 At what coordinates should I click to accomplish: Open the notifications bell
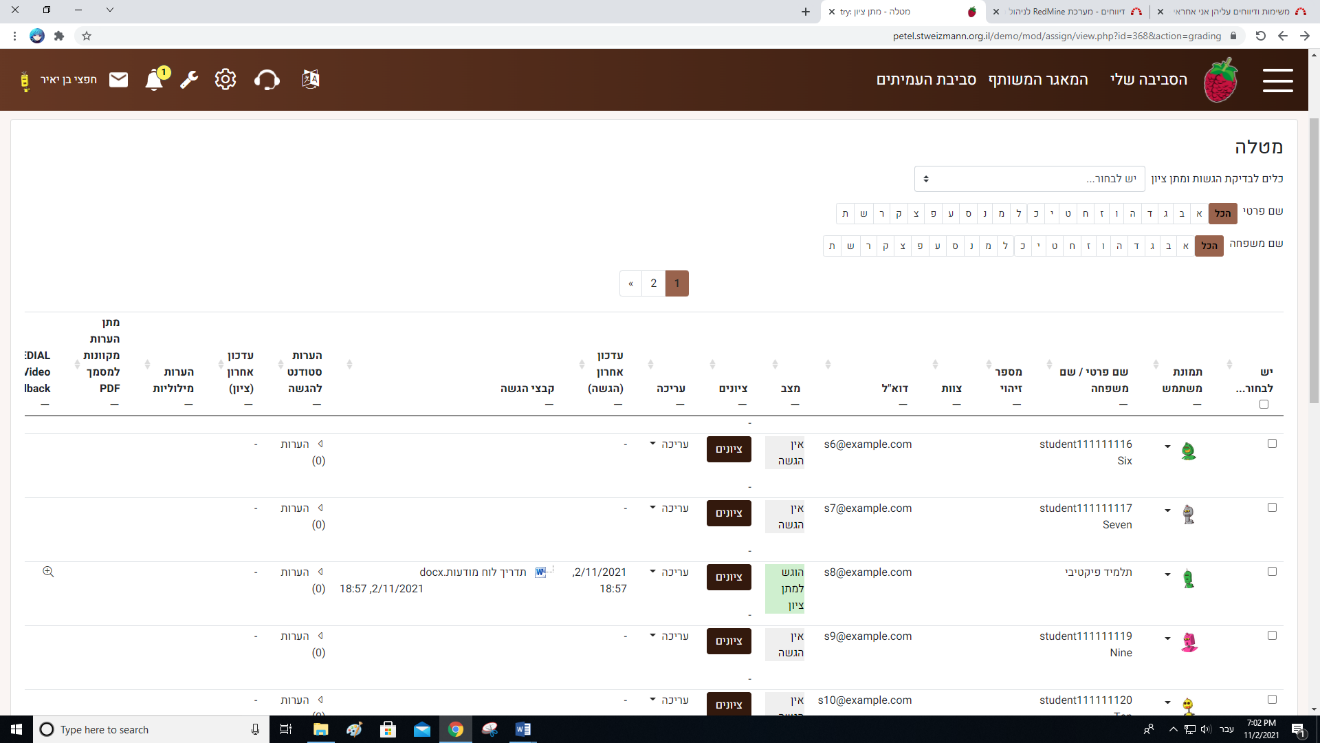[154, 80]
